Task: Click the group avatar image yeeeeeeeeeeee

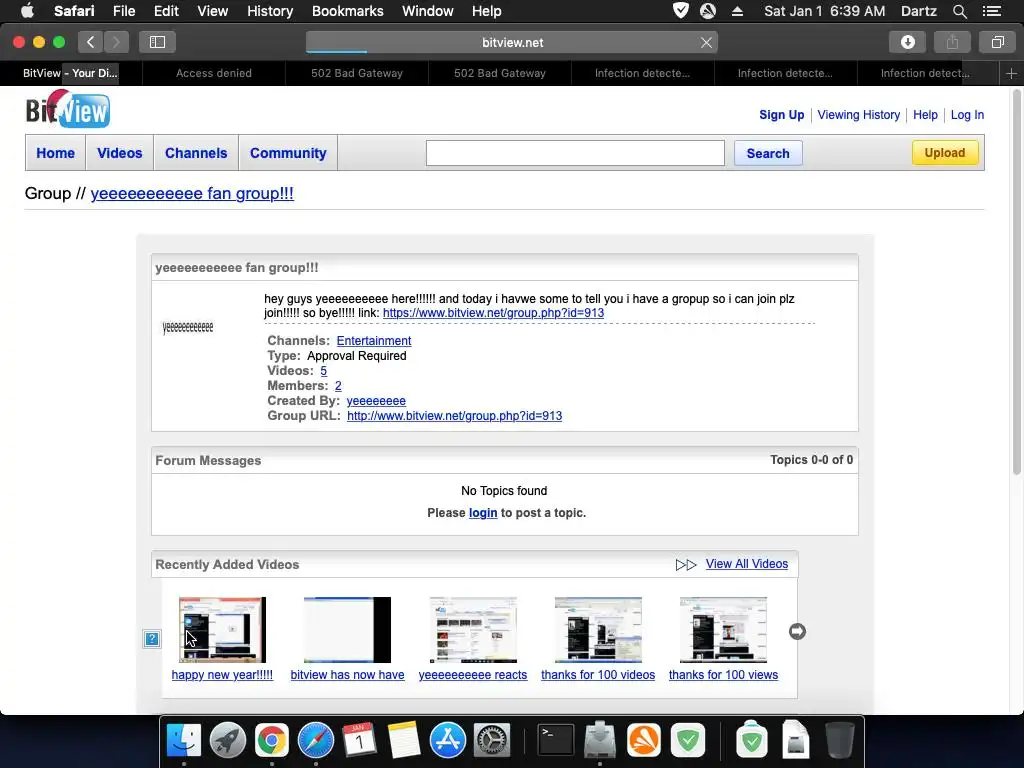Action: pos(188,327)
